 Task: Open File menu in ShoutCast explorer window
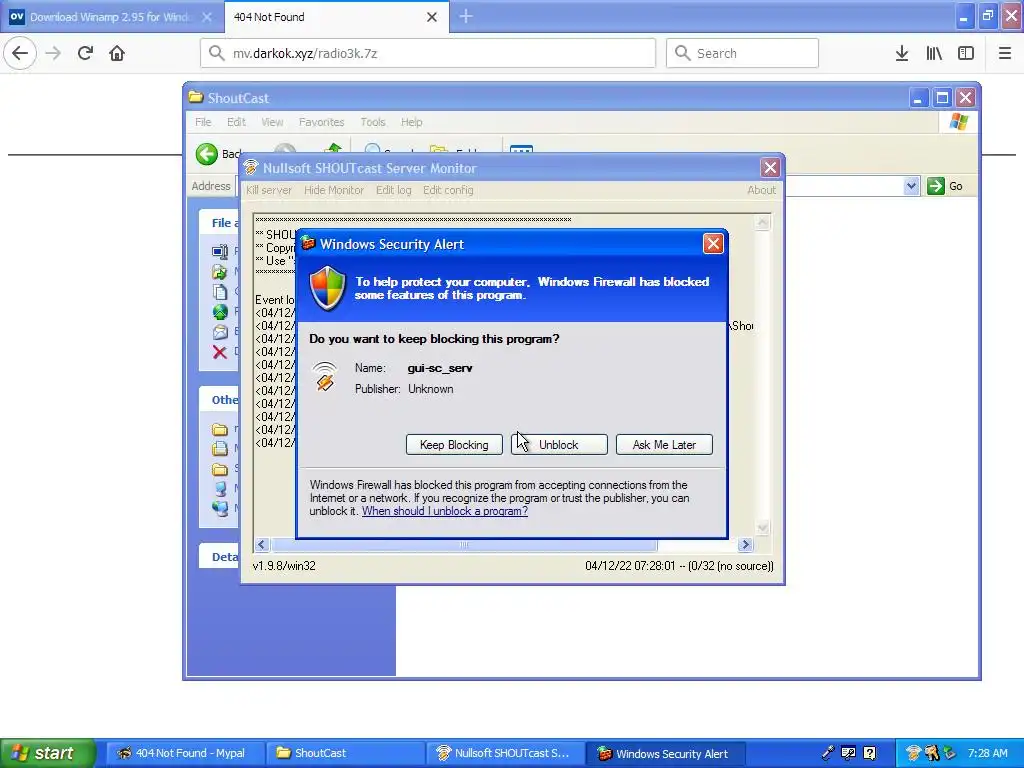pos(203,122)
